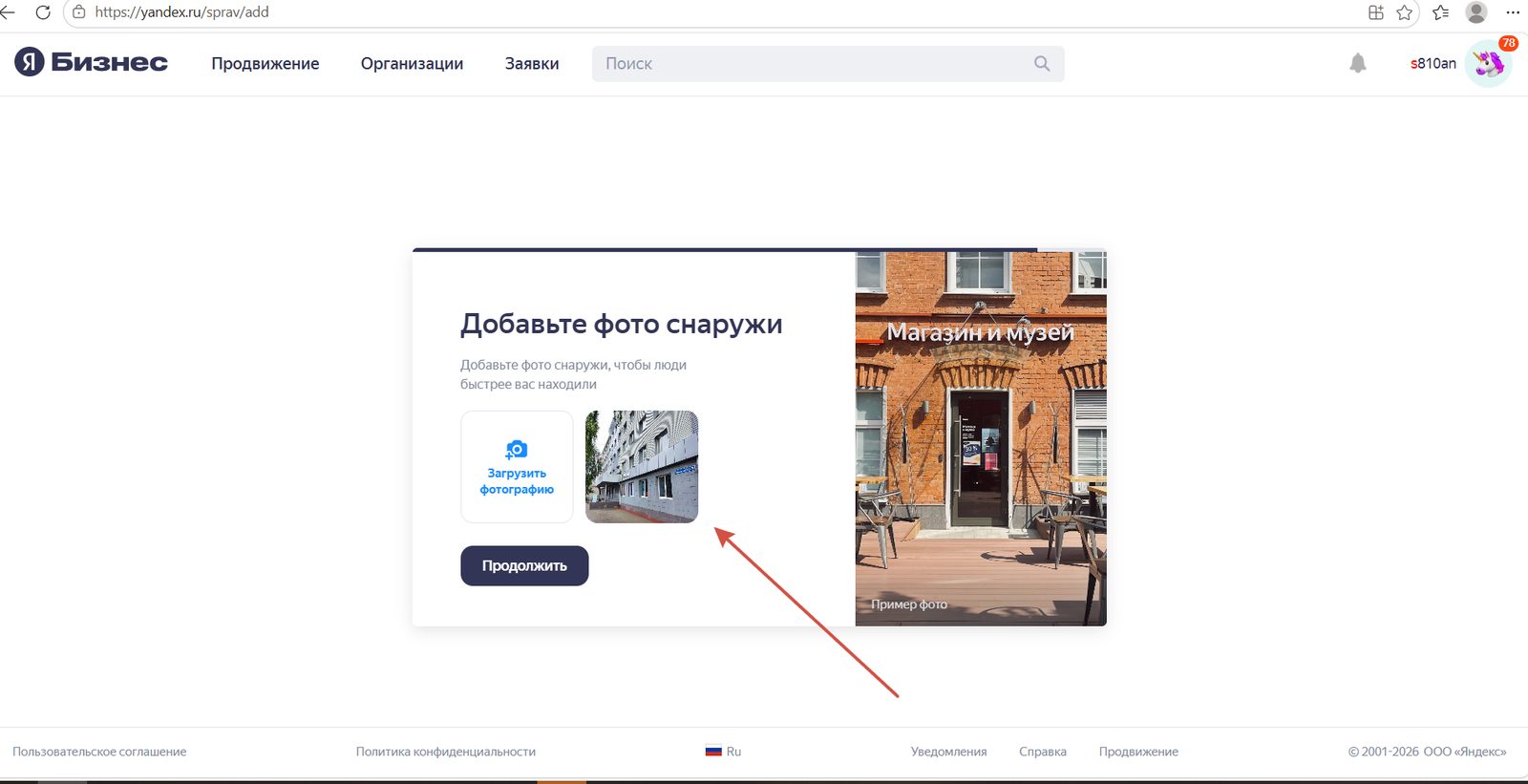Click the address bar URL
The width and height of the screenshot is (1528, 784).
click(x=181, y=12)
